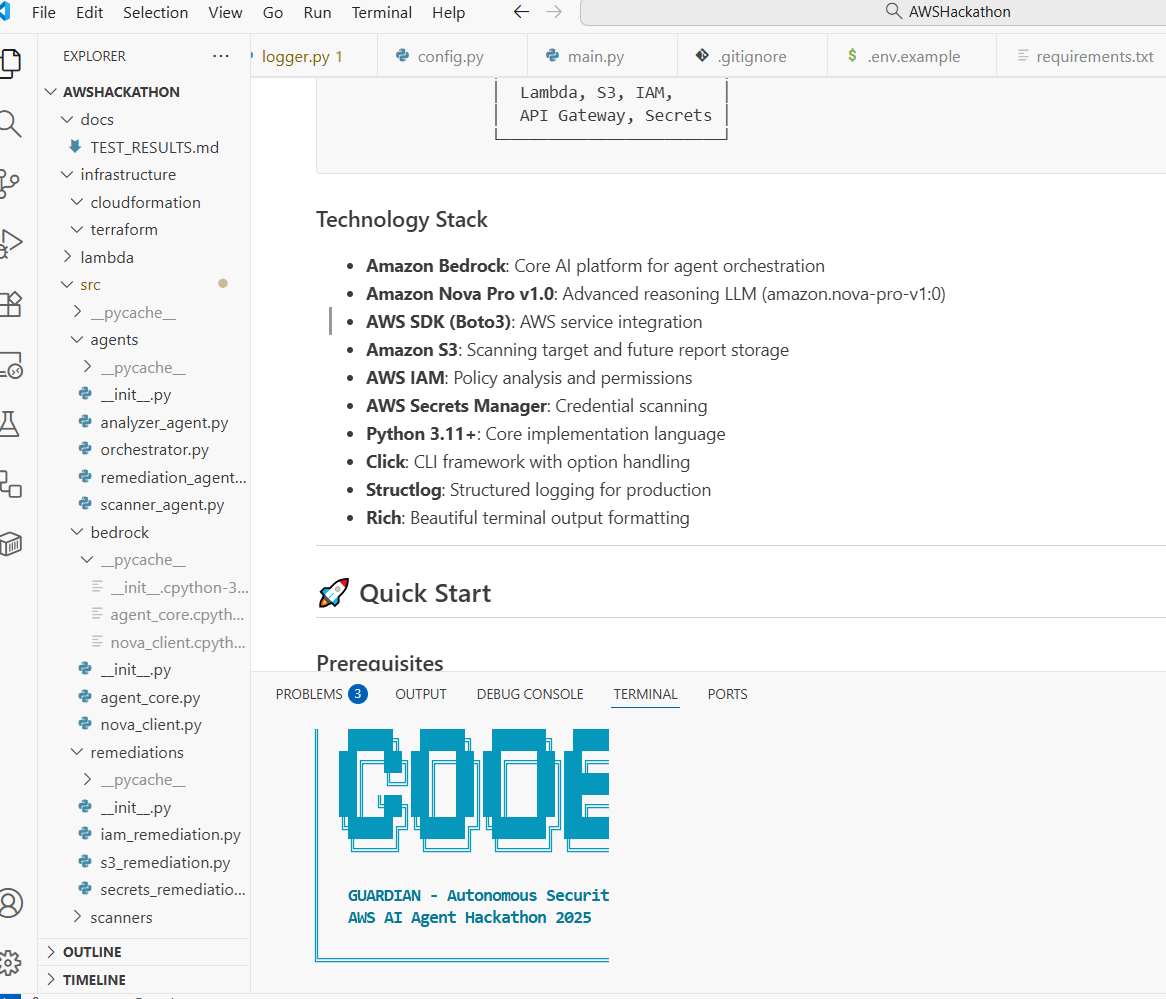
Task: Open Run and Debug view
Action: 10,243
